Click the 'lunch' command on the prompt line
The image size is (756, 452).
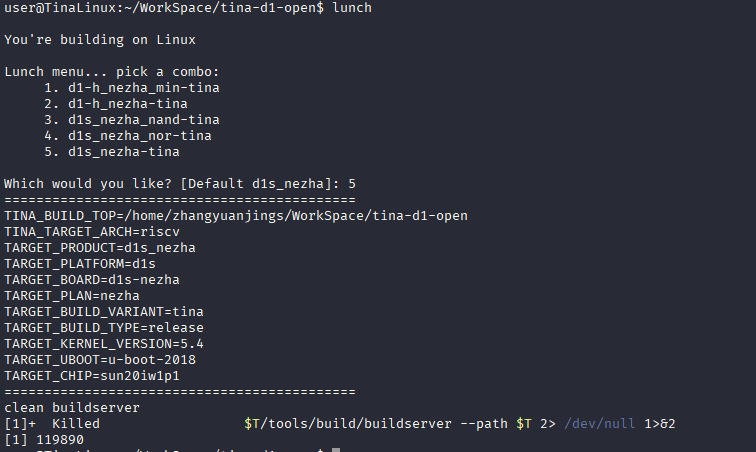tap(352, 8)
